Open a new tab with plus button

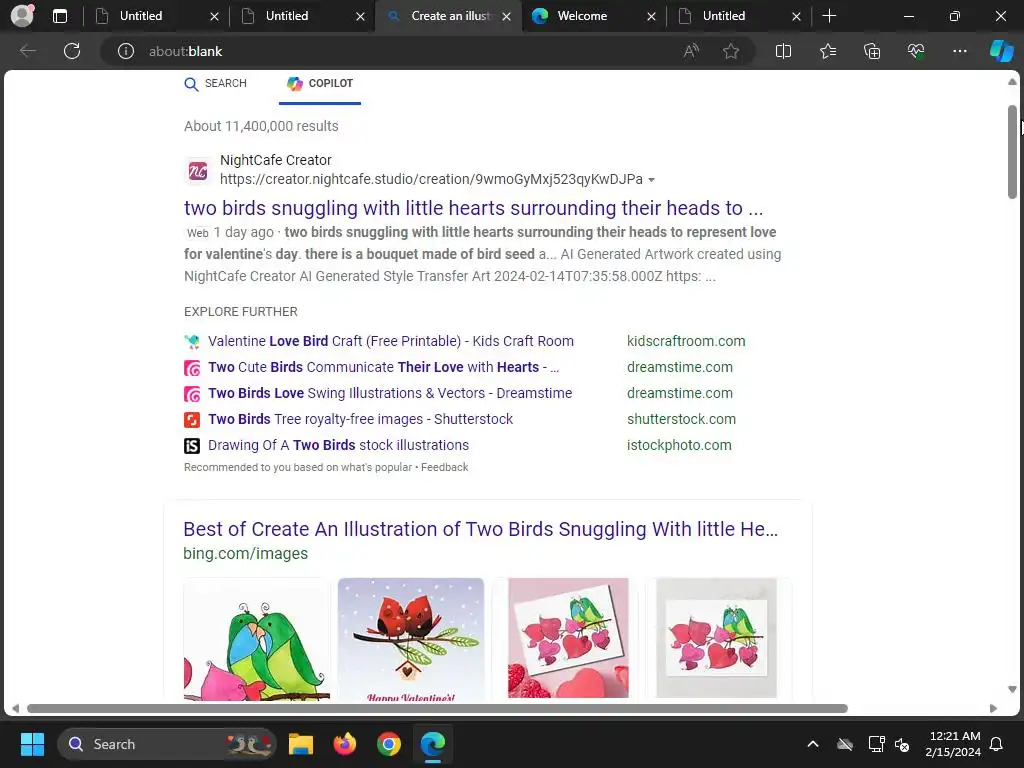(829, 16)
